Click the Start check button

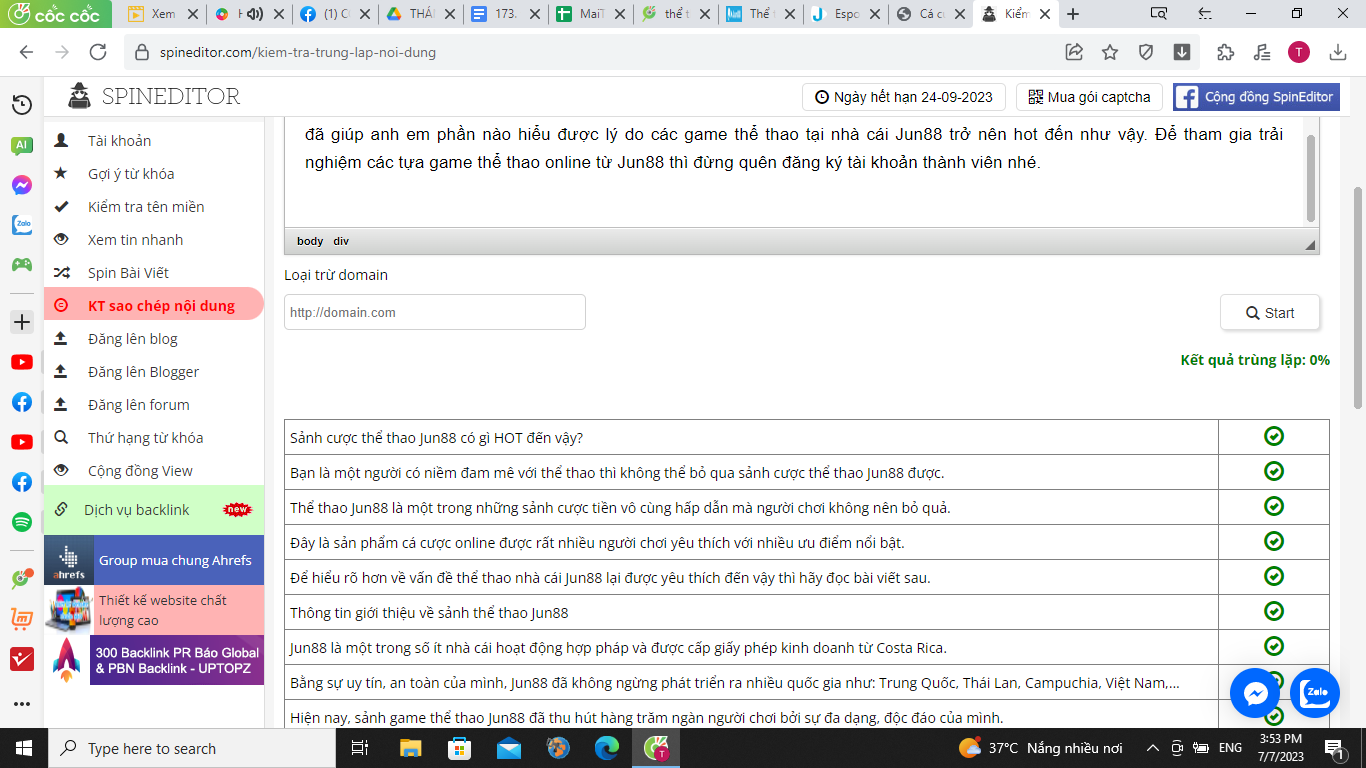coord(1270,313)
